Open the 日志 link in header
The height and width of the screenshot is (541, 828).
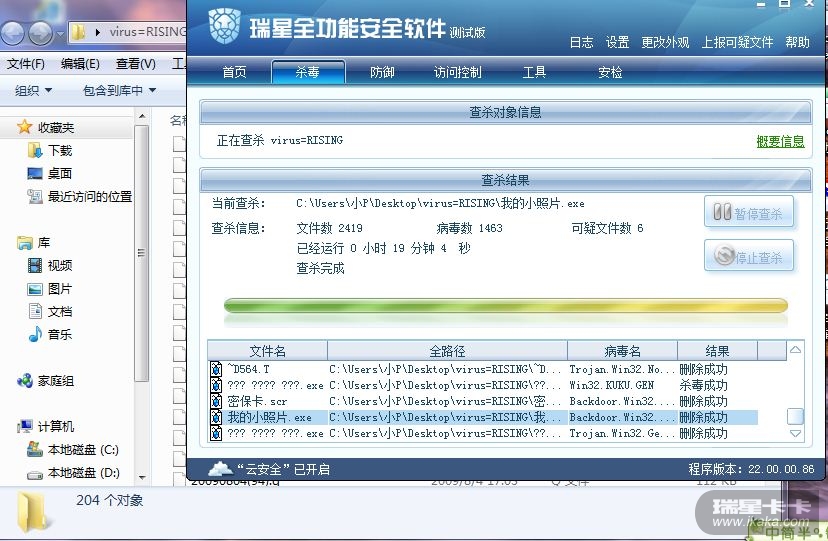point(581,42)
